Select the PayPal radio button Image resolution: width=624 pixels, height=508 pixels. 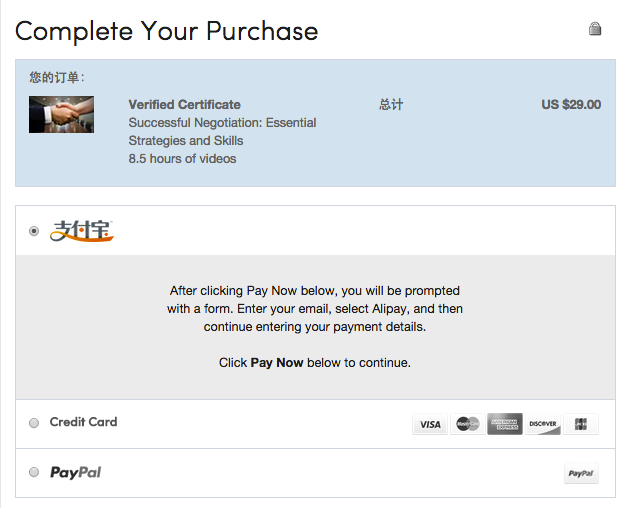[x=34, y=472]
